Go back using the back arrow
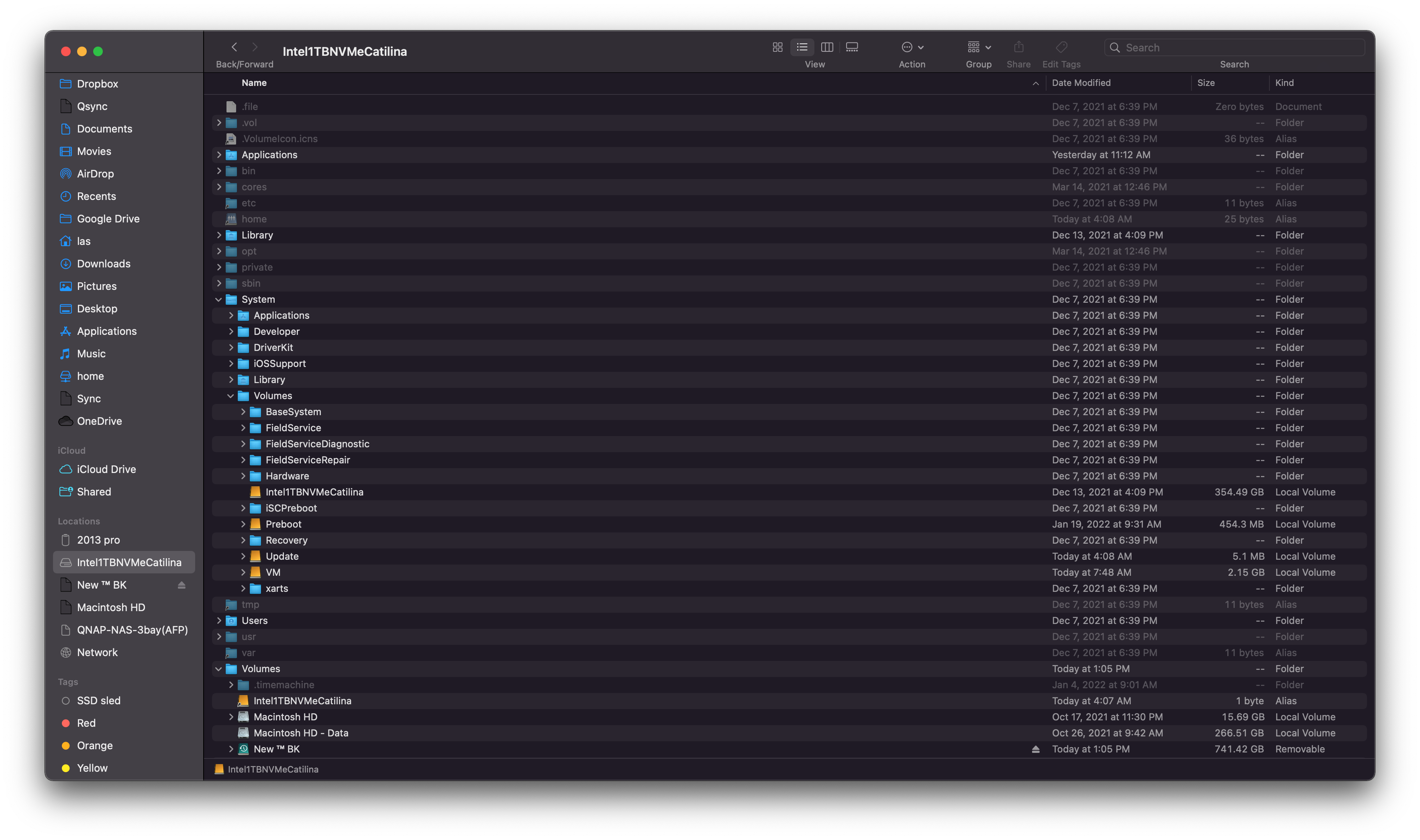 (x=234, y=47)
